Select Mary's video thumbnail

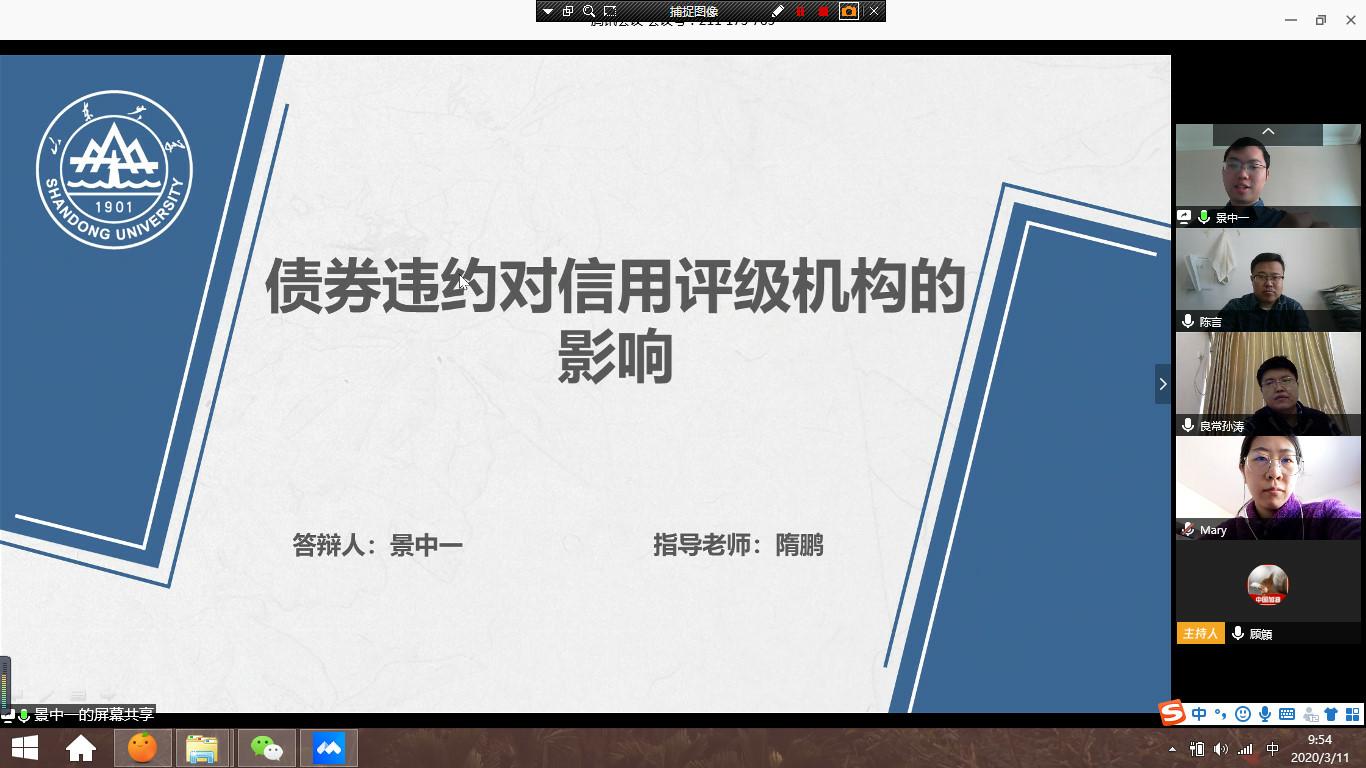coord(1268,487)
